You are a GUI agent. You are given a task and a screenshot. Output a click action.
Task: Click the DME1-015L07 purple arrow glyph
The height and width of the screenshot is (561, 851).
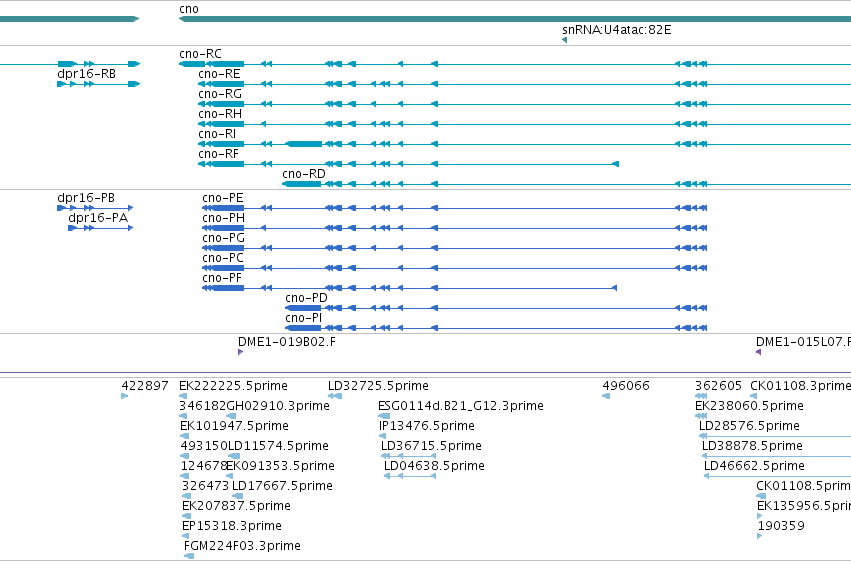pos(759,352)
